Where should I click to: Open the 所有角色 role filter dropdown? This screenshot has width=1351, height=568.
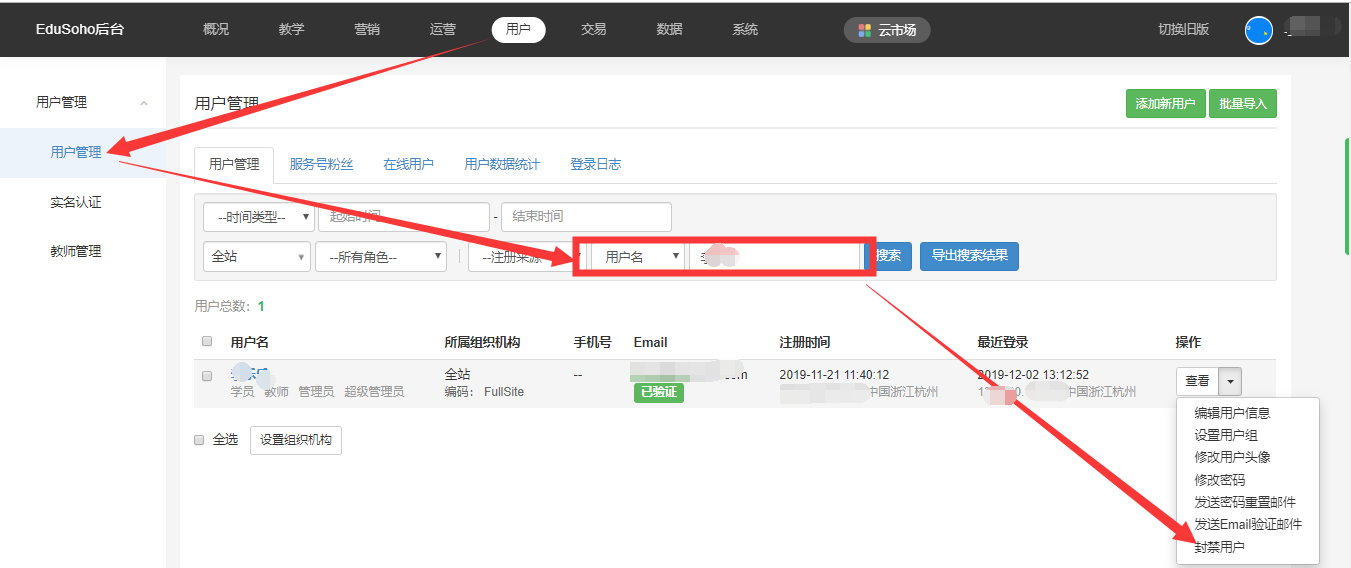click(x=380, y=257)
